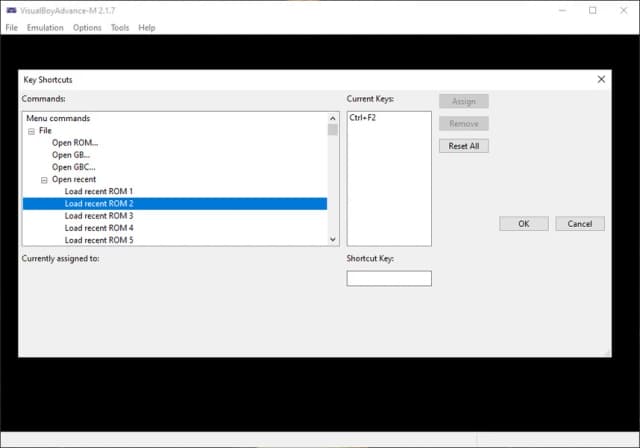This screenshot has height=448, width=640.
Task: Open the Emulation menu
Action: (x=45, y=28)
